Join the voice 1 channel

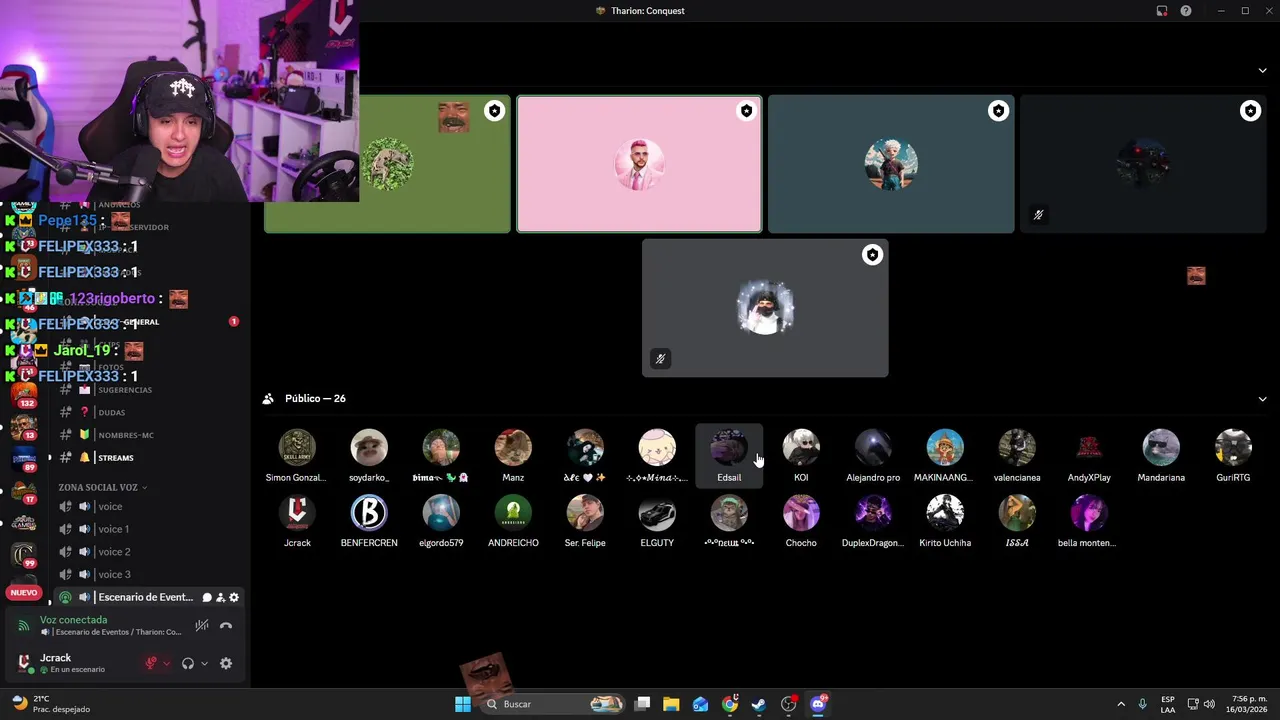point(113,529)
